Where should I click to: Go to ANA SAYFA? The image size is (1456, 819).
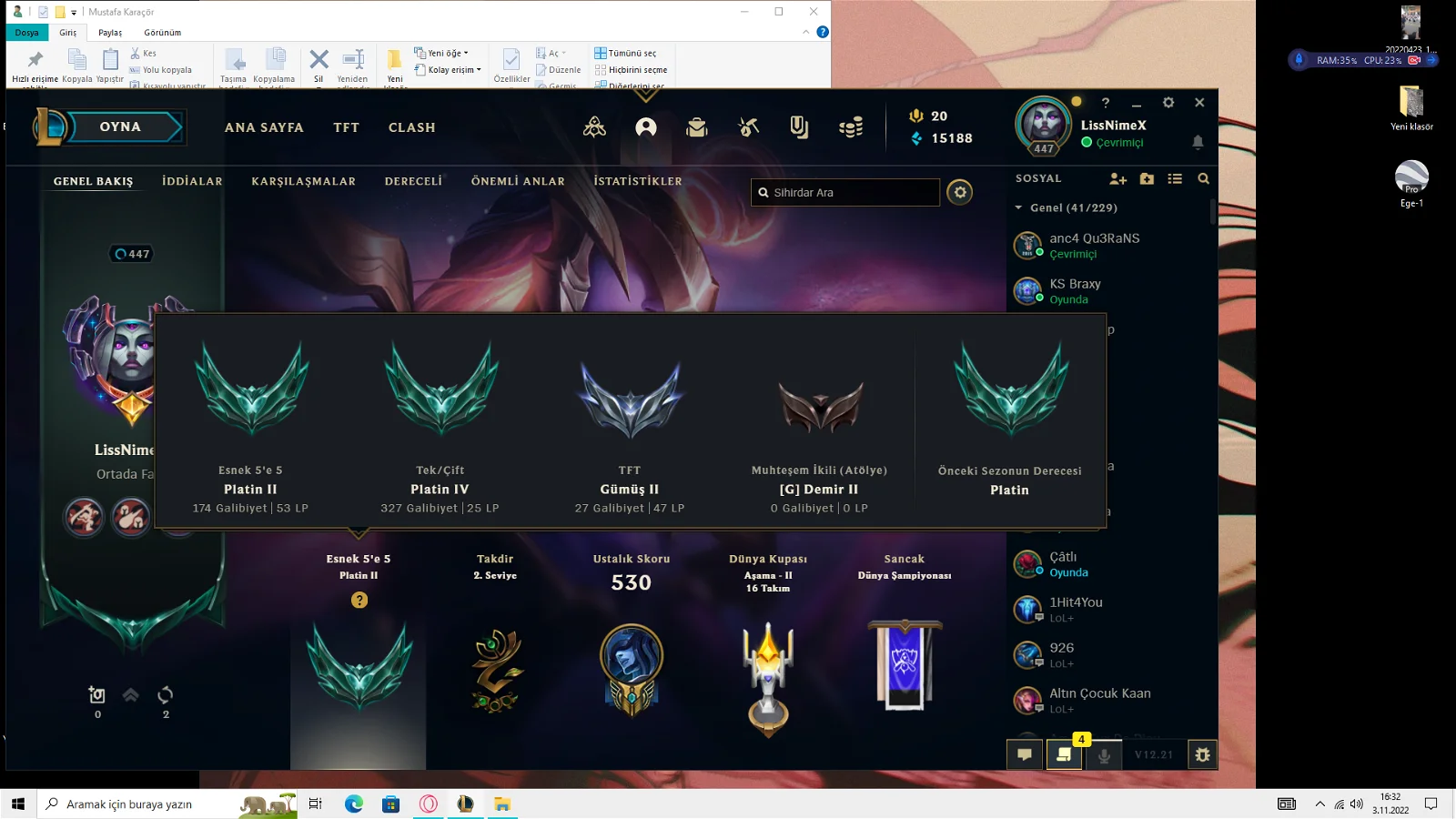click(x=264, y=127)
